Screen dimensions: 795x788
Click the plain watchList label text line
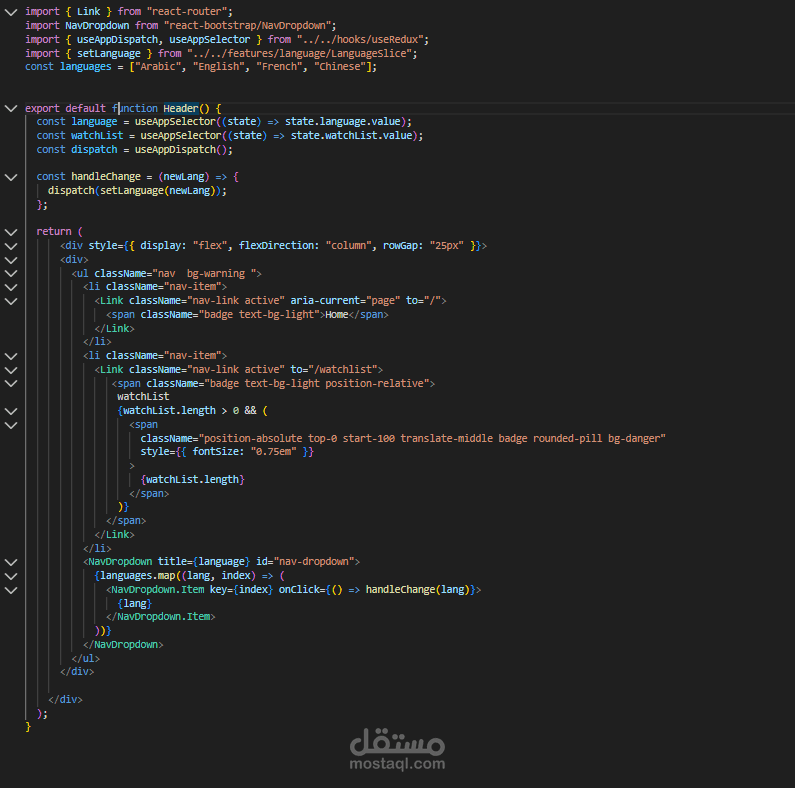click(143, 397)
